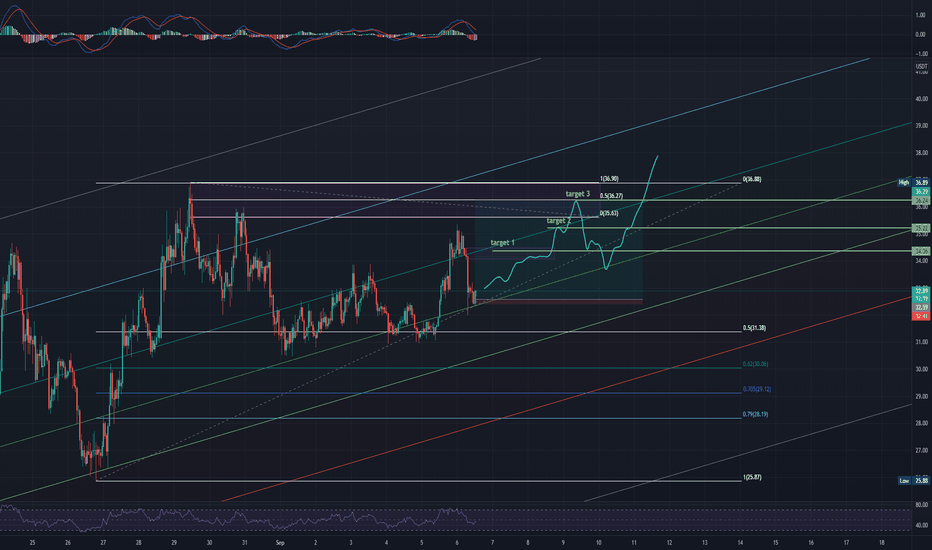Click the USDT currency label on price axis

tap(921, 67)
